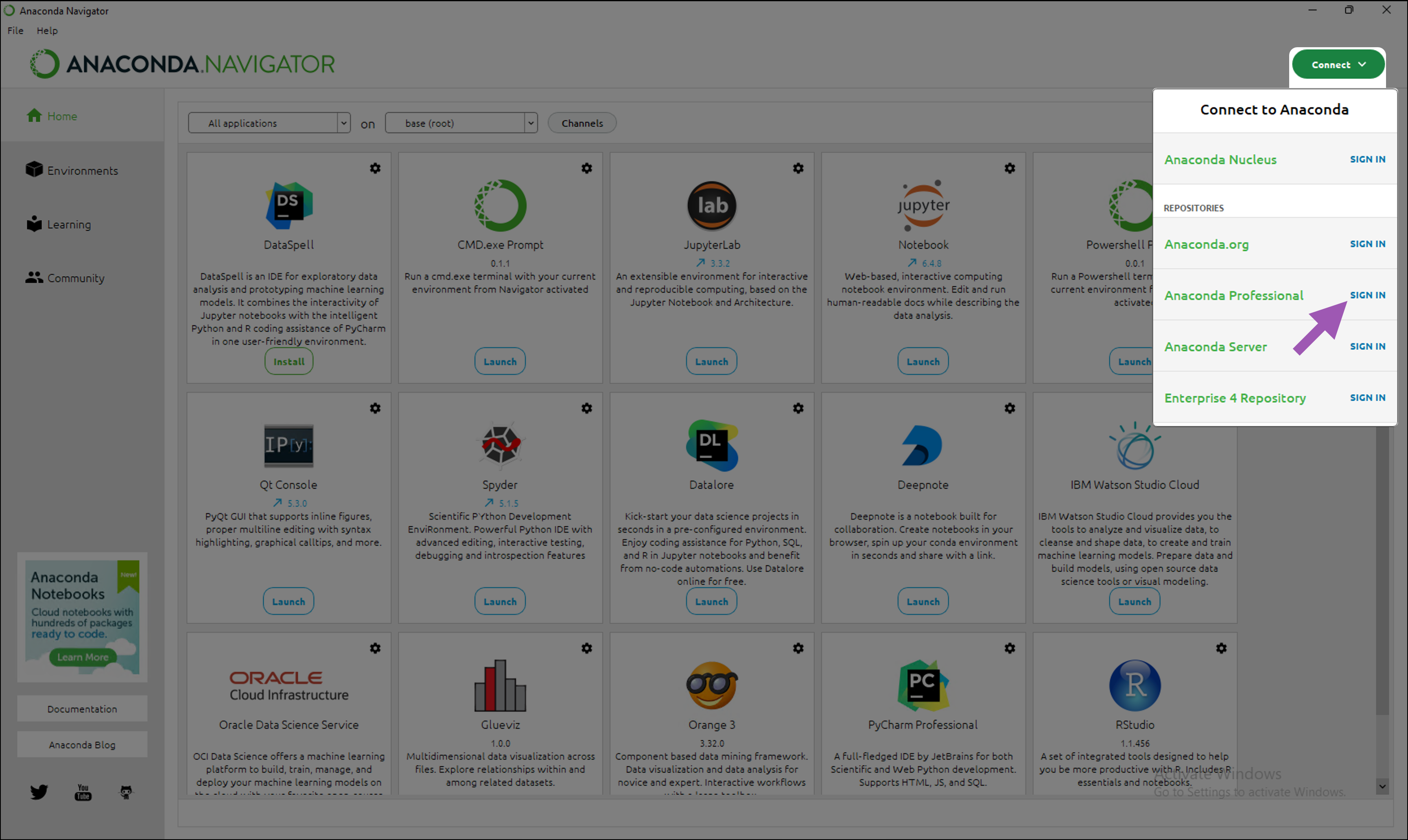The width and height of the screenshot is (1408, 840).
Task: Click the PyCharm Professional logo
Action: click(923, 685)
